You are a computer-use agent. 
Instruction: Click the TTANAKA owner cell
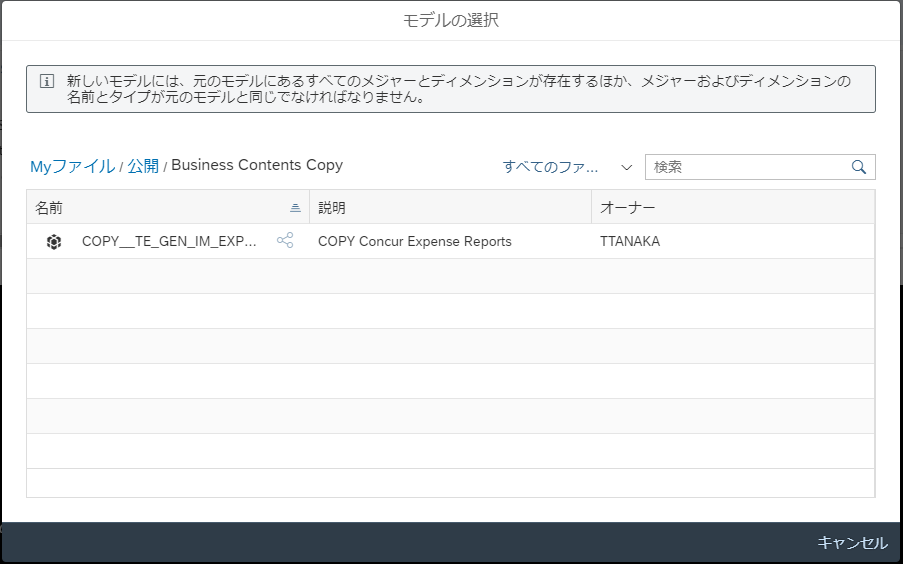tap(629, 241)
